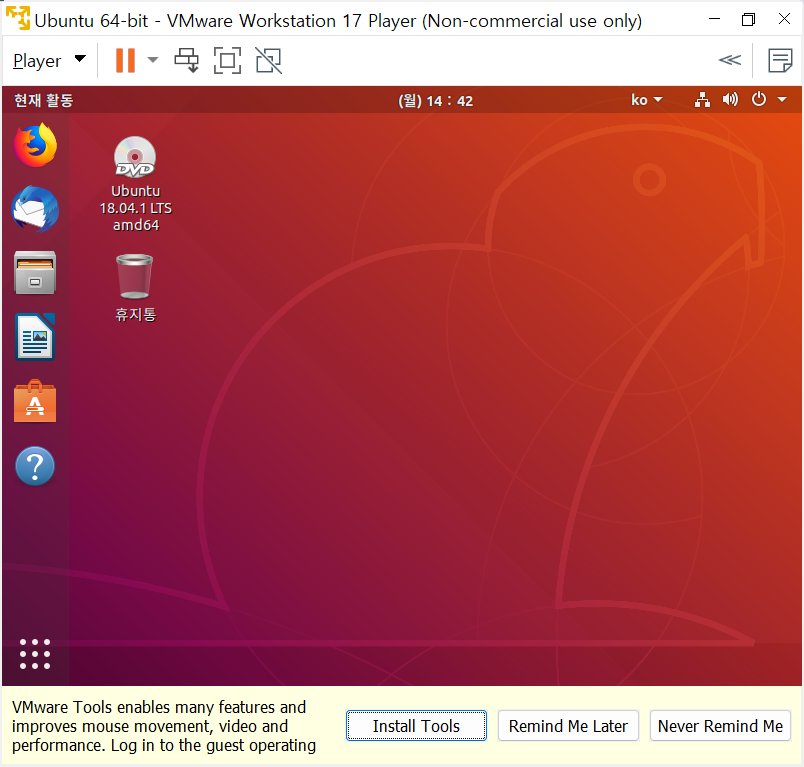Screen dimensions: 804x767
Task: Open Help from the dock
Action: pos(35,466)
